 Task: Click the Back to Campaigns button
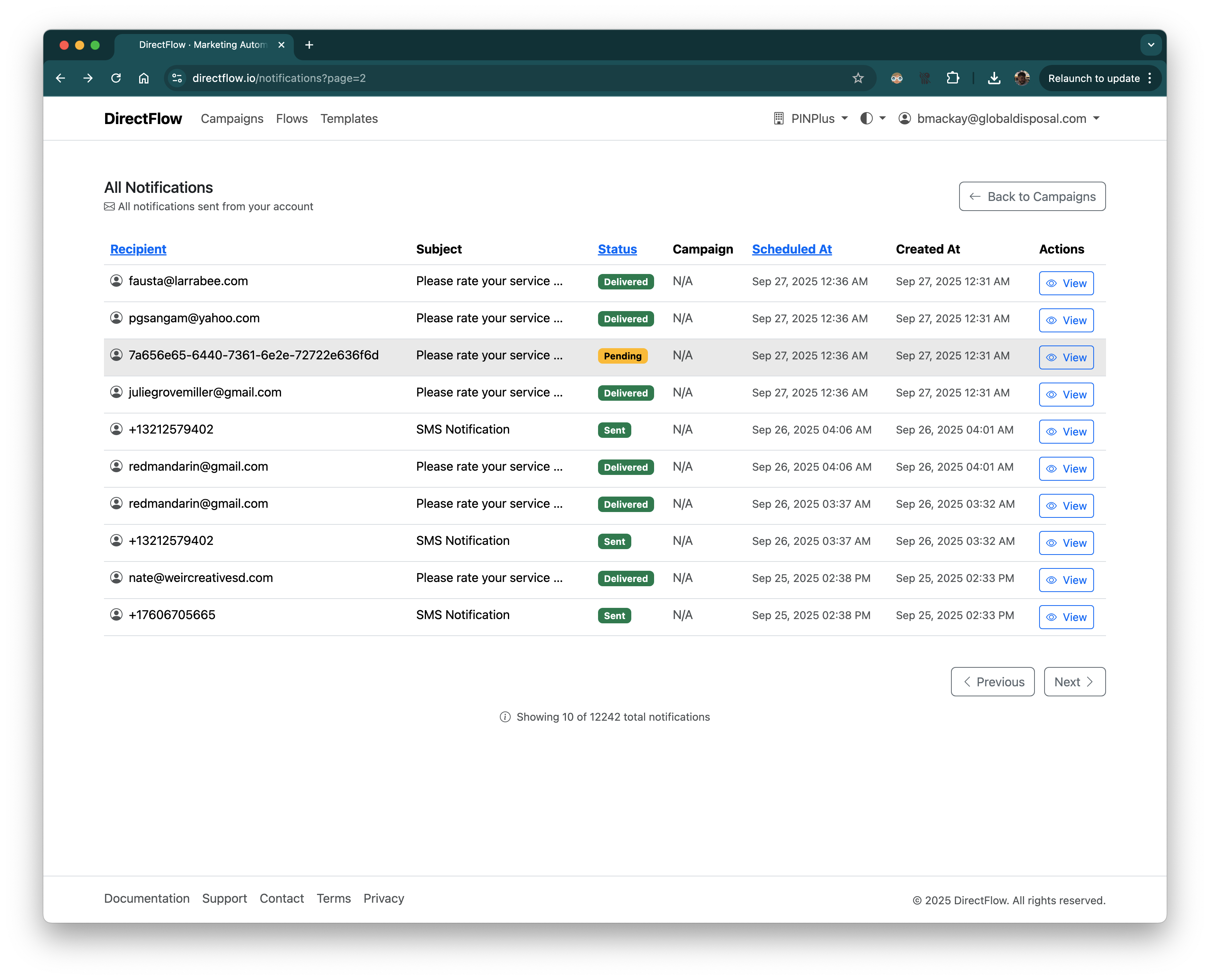[x=1031, y=197]
